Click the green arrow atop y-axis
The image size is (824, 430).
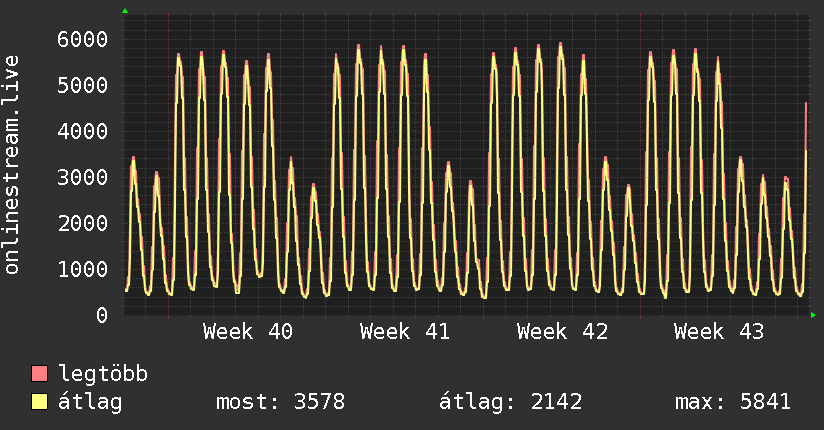coord(125,11)
